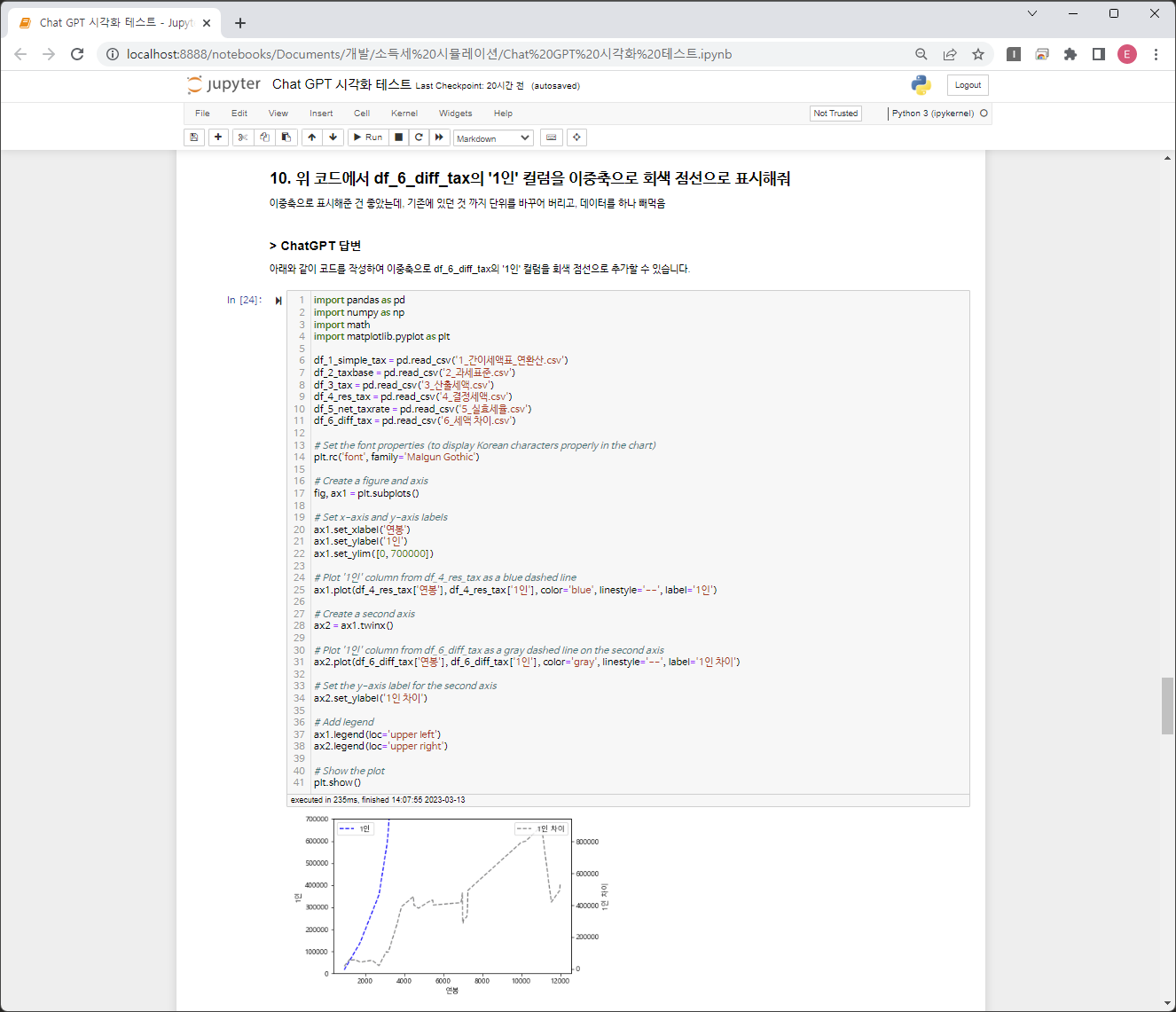Click the Python logo icon

pos(921,85)
